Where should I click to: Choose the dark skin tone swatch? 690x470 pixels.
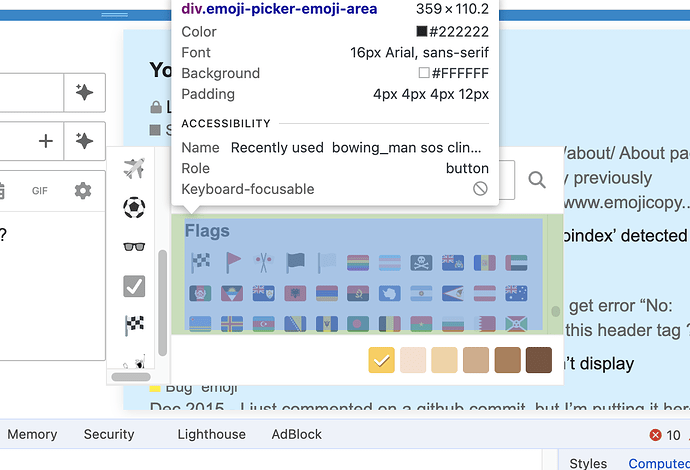point(539,360)
